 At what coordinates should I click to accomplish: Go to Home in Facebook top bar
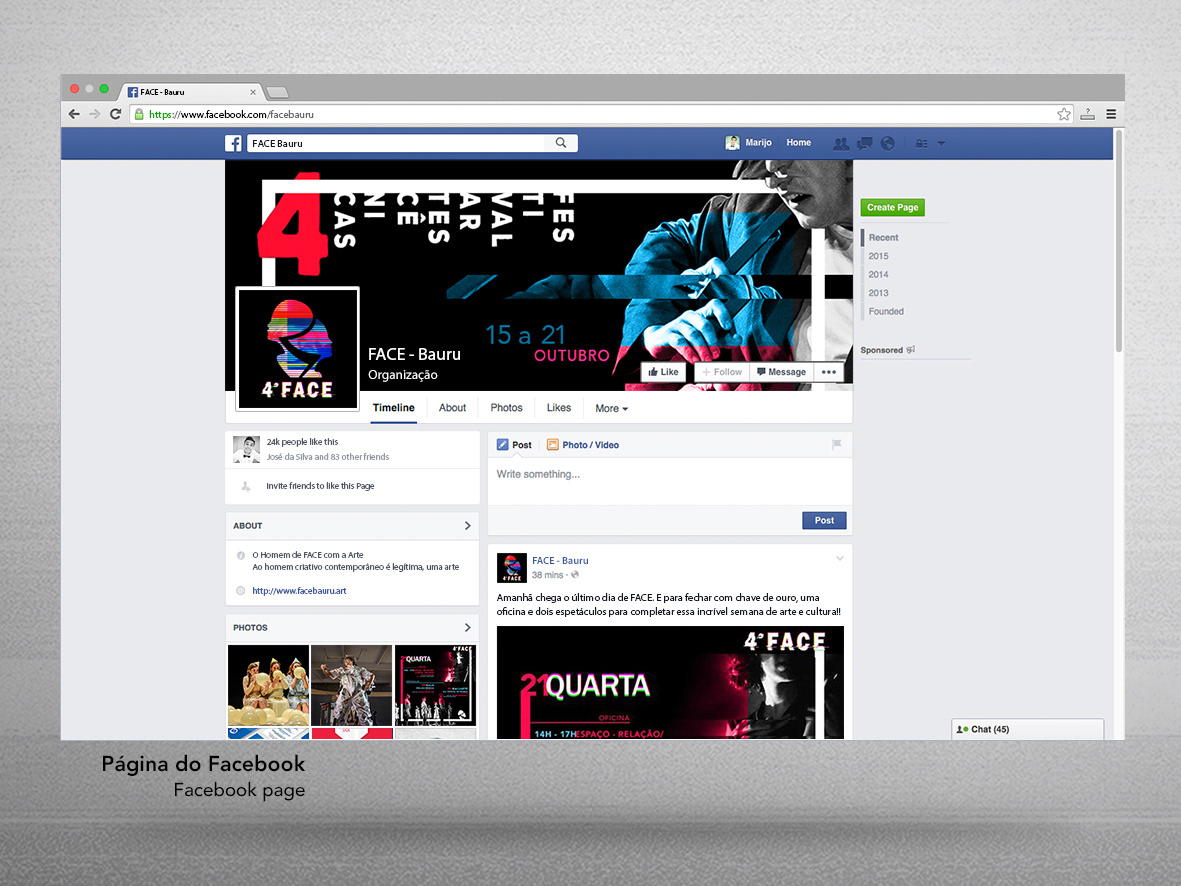point(798,142)
